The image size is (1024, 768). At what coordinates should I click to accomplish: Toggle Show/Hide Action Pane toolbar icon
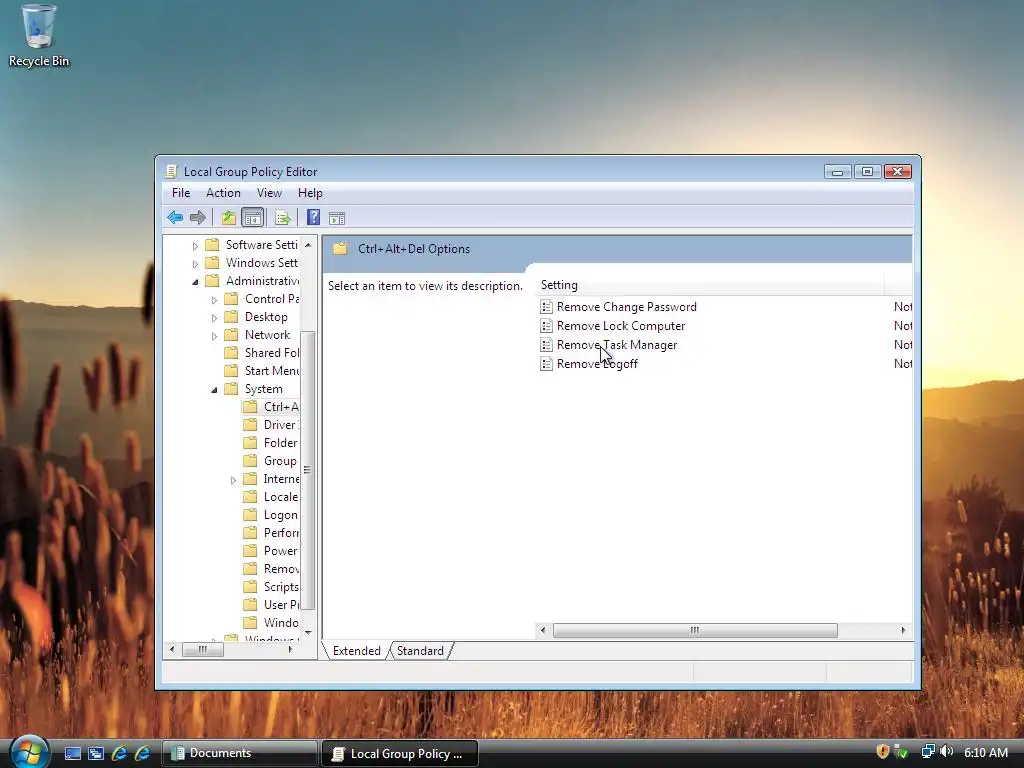tap(337, 218)
